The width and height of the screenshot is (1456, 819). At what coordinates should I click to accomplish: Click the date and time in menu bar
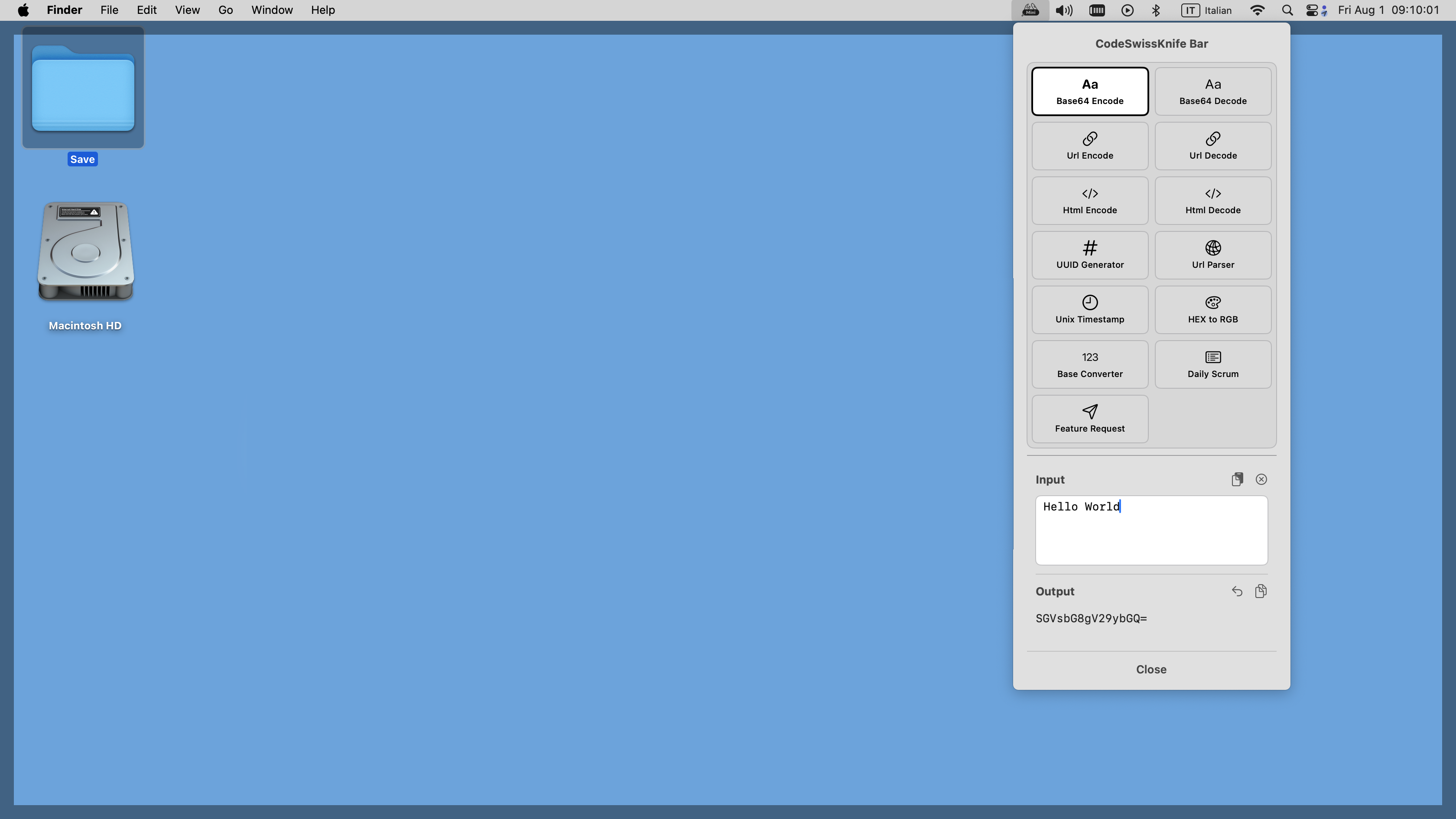tap(1388, 10)
